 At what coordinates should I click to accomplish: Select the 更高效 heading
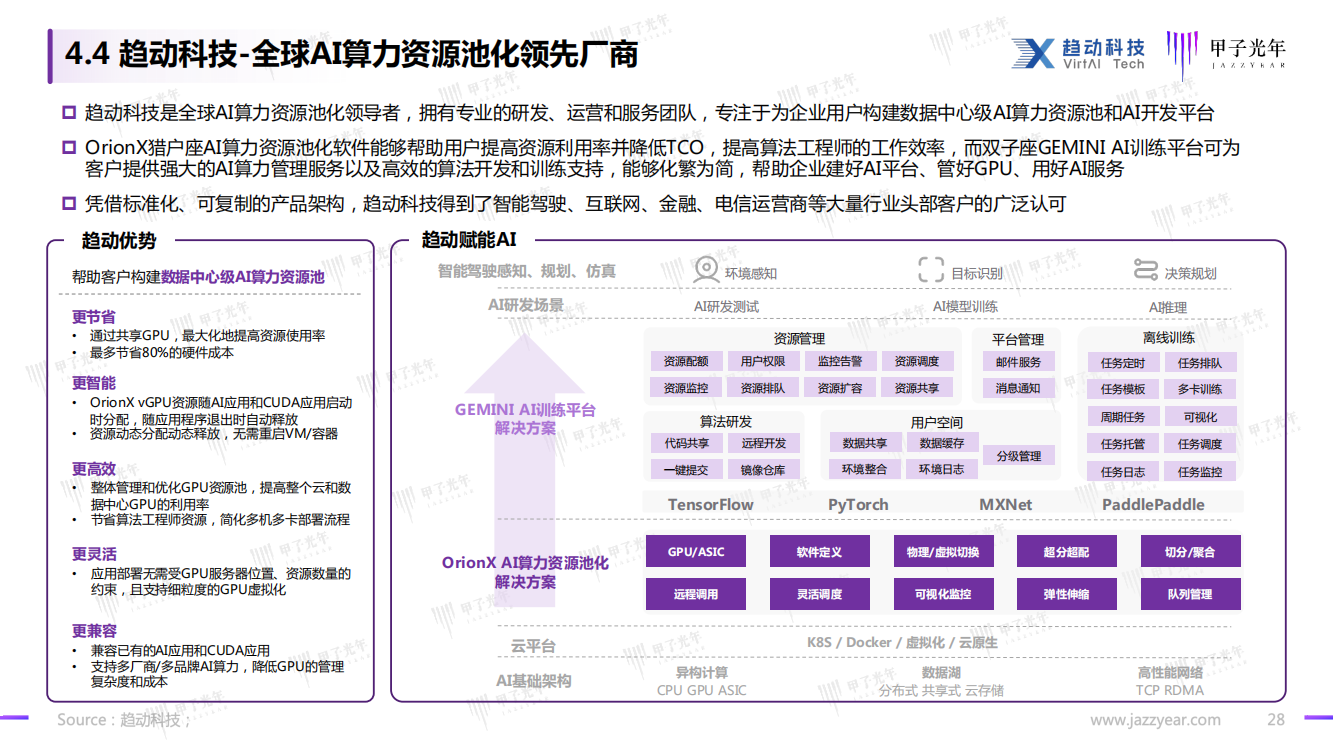94,469
